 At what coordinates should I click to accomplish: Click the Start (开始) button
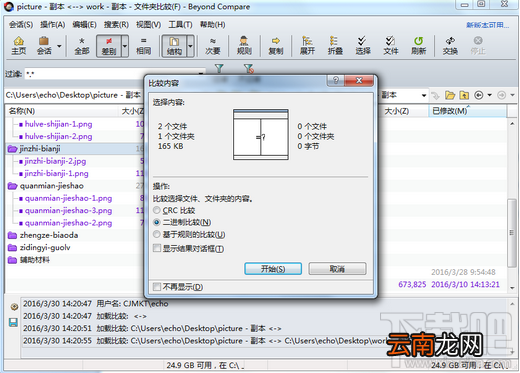click(273, 269)
